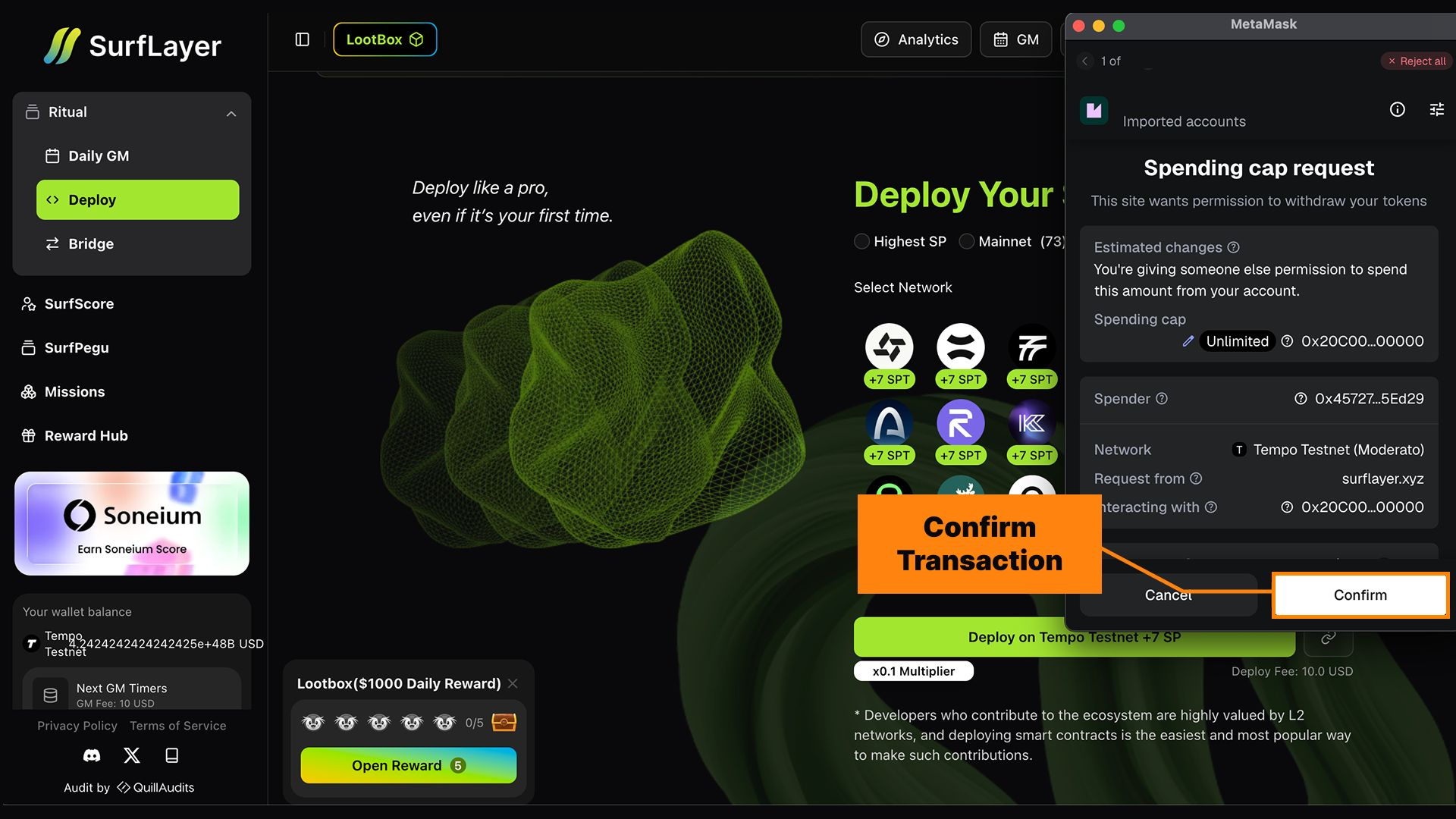1456x819 pixels.
Task: Click the Discord icon in footer
Action: (92, 755)
